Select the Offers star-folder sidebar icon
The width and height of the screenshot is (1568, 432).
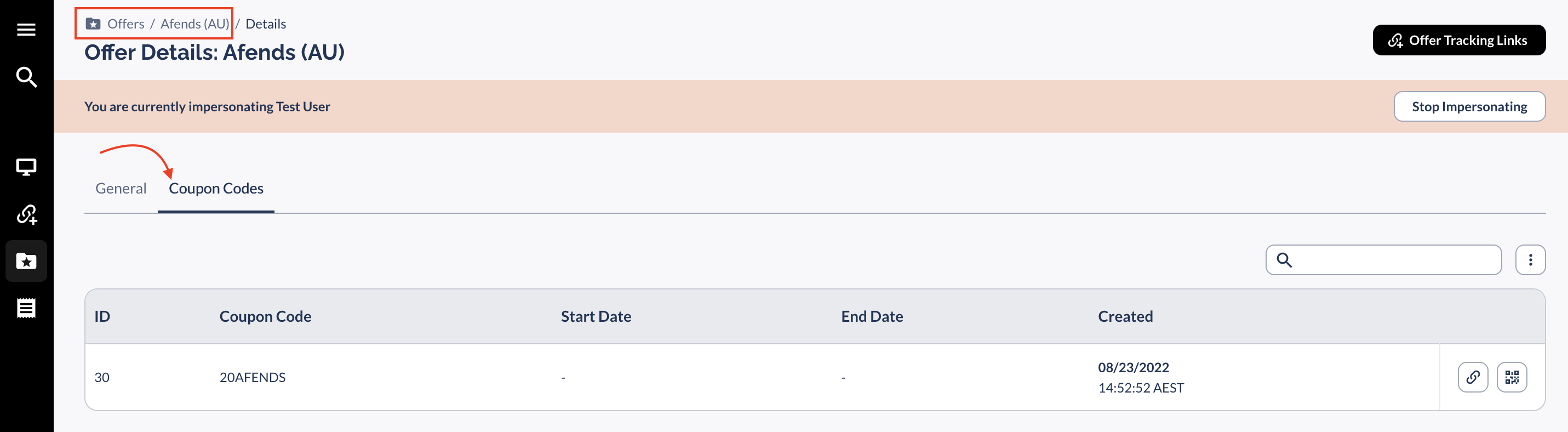point(26,262)
